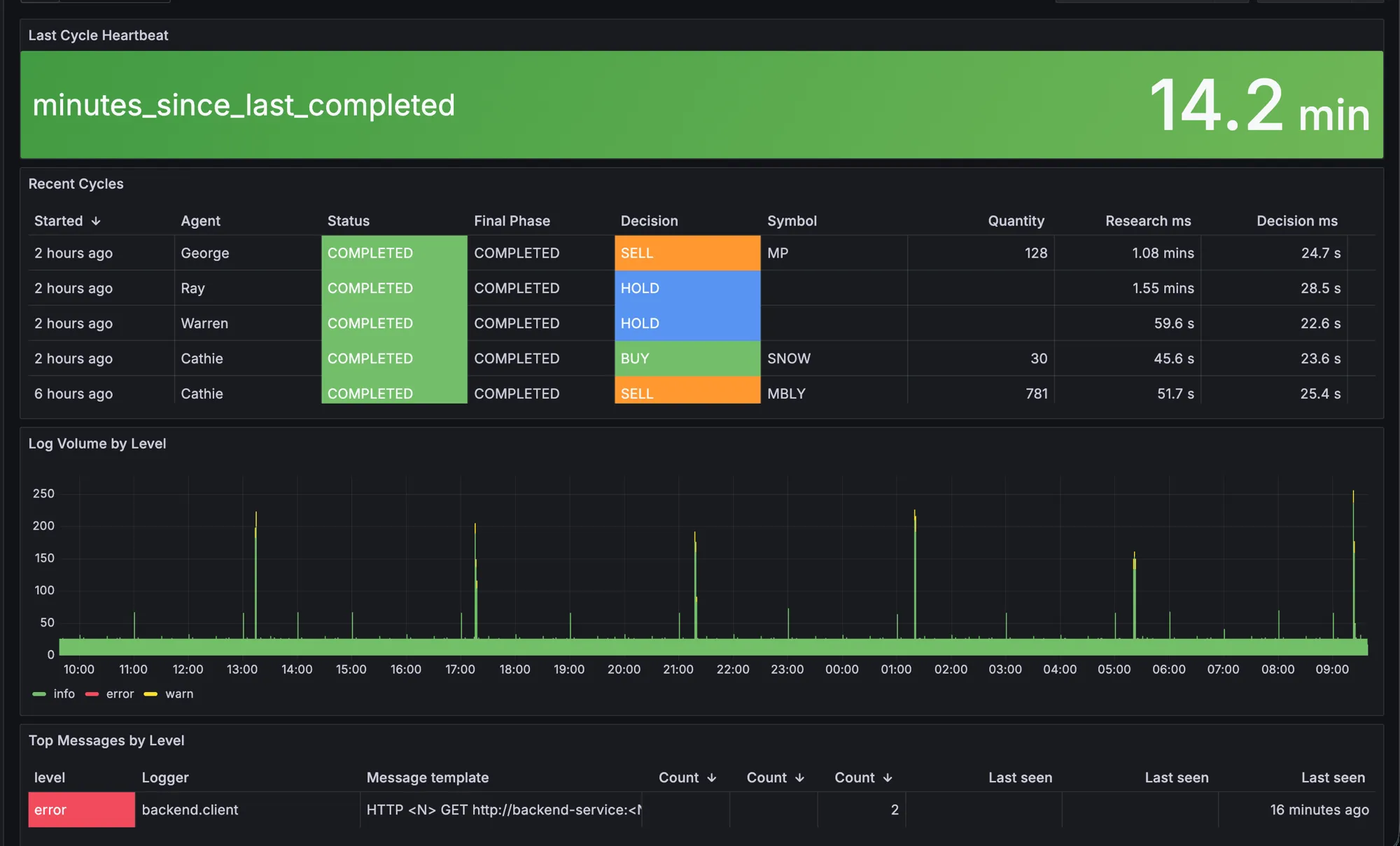Image resolution: width=1400 pixels, height=846 pixels.
Task: Sort table by Research ms header
Action: pos(1148,221)
